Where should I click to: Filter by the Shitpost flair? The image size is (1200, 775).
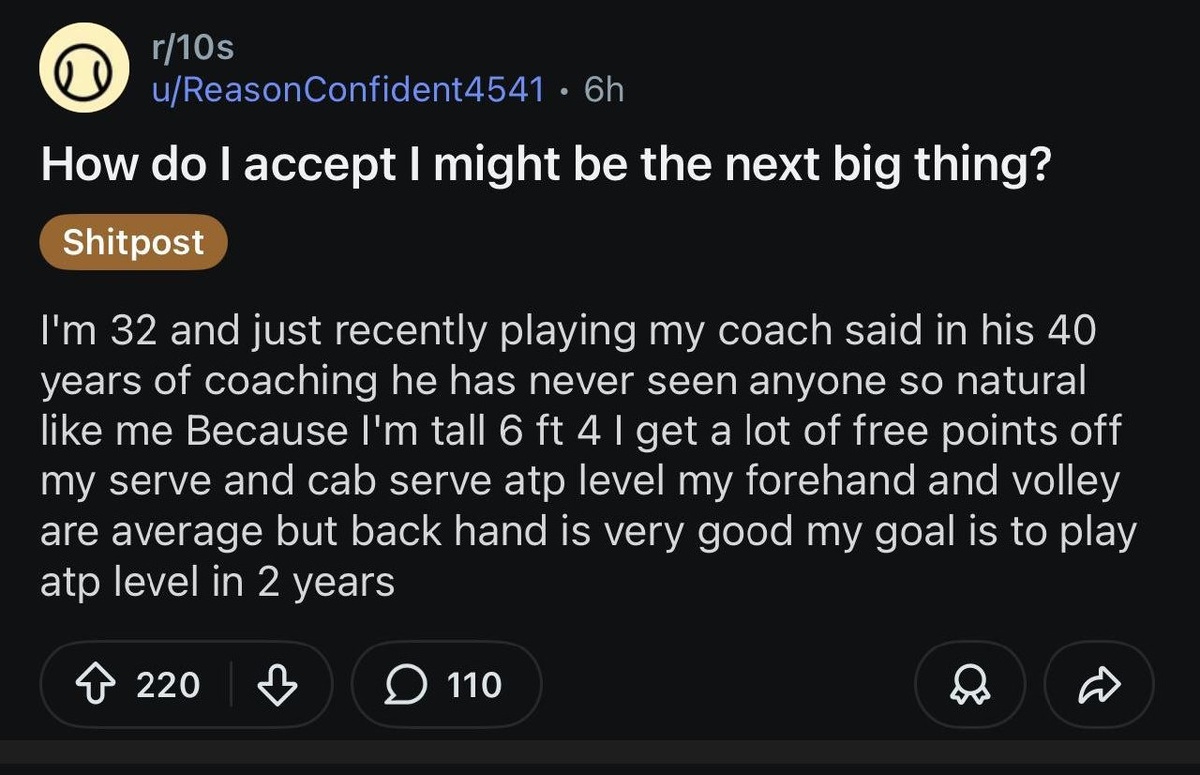tap(133, 242)
